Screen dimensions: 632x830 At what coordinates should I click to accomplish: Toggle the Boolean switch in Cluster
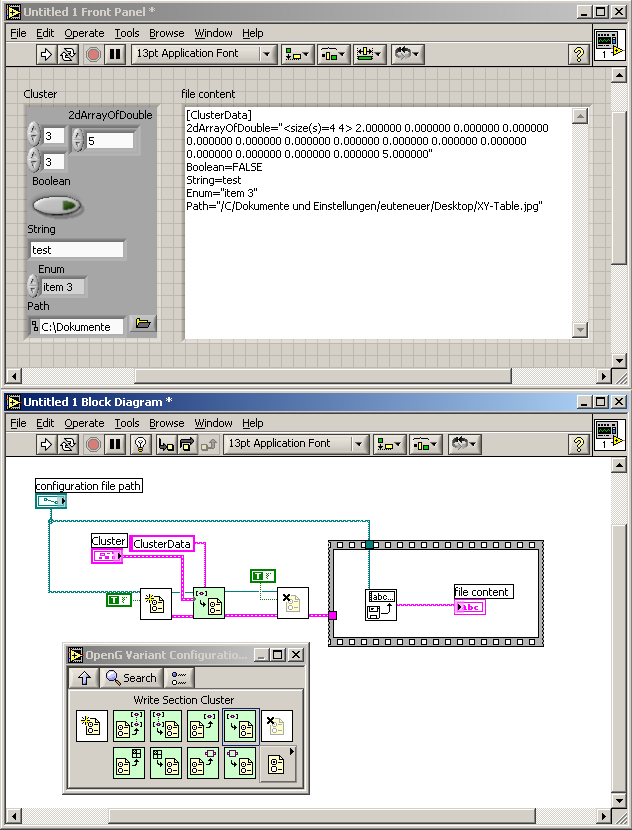[58, 206]
